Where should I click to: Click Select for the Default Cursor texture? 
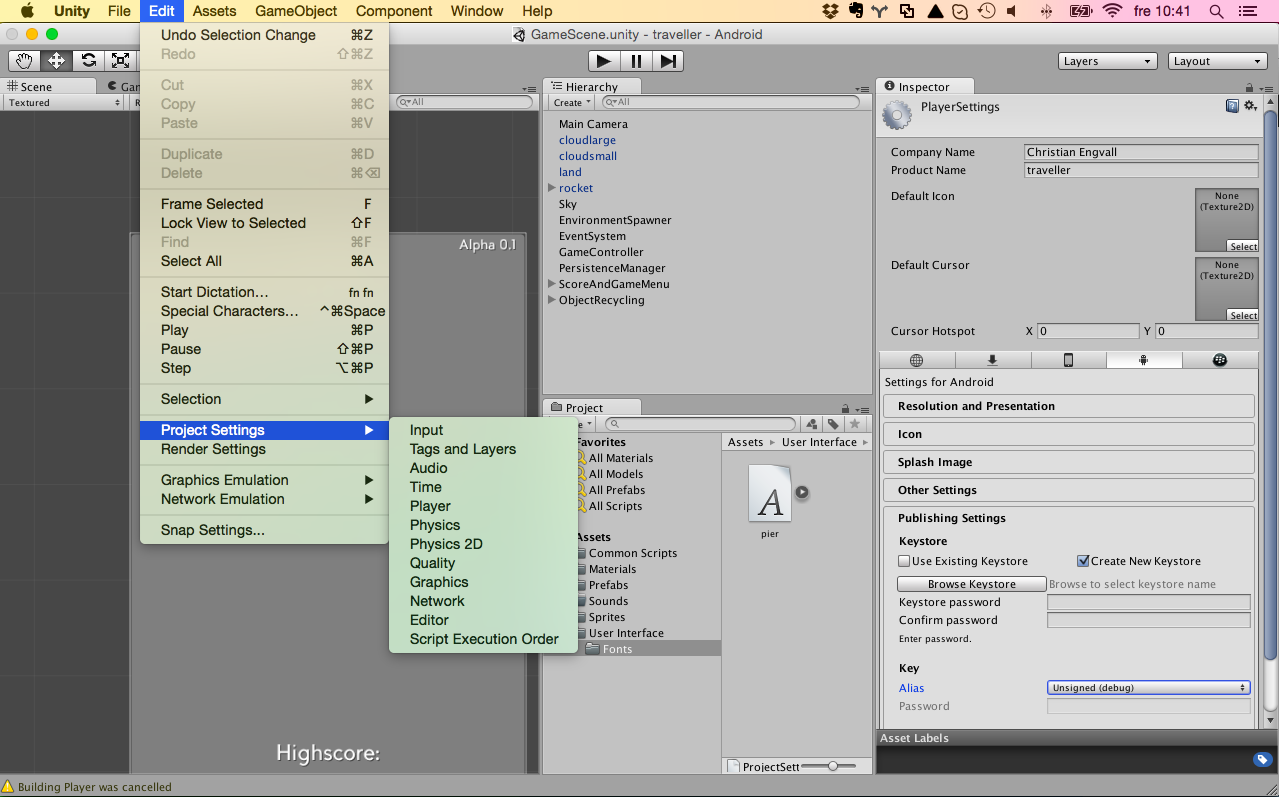coord(1243,315)
